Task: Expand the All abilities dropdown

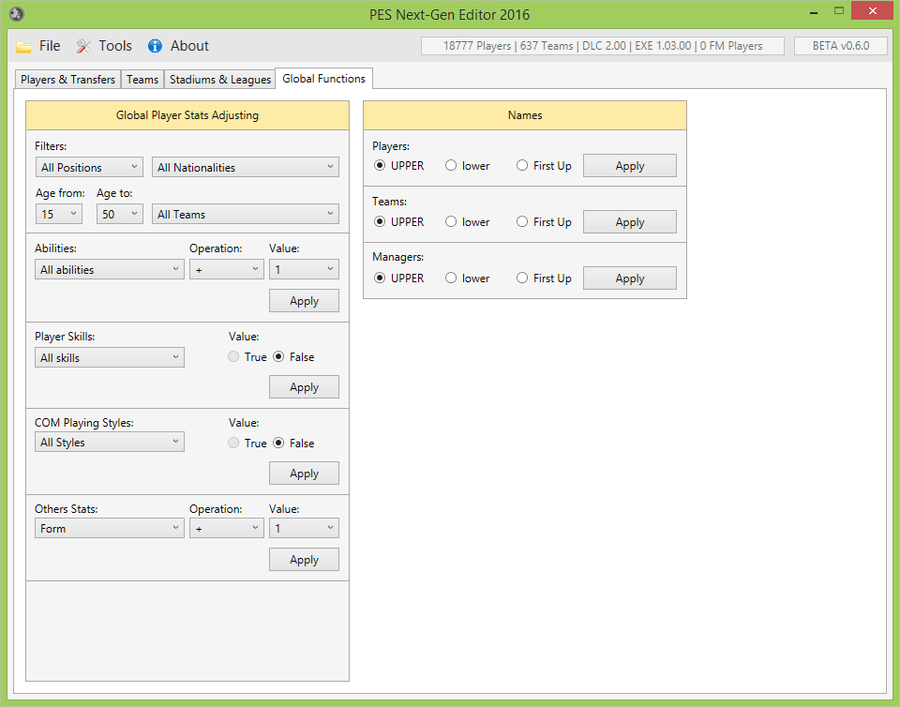Action: pos(109,269)
